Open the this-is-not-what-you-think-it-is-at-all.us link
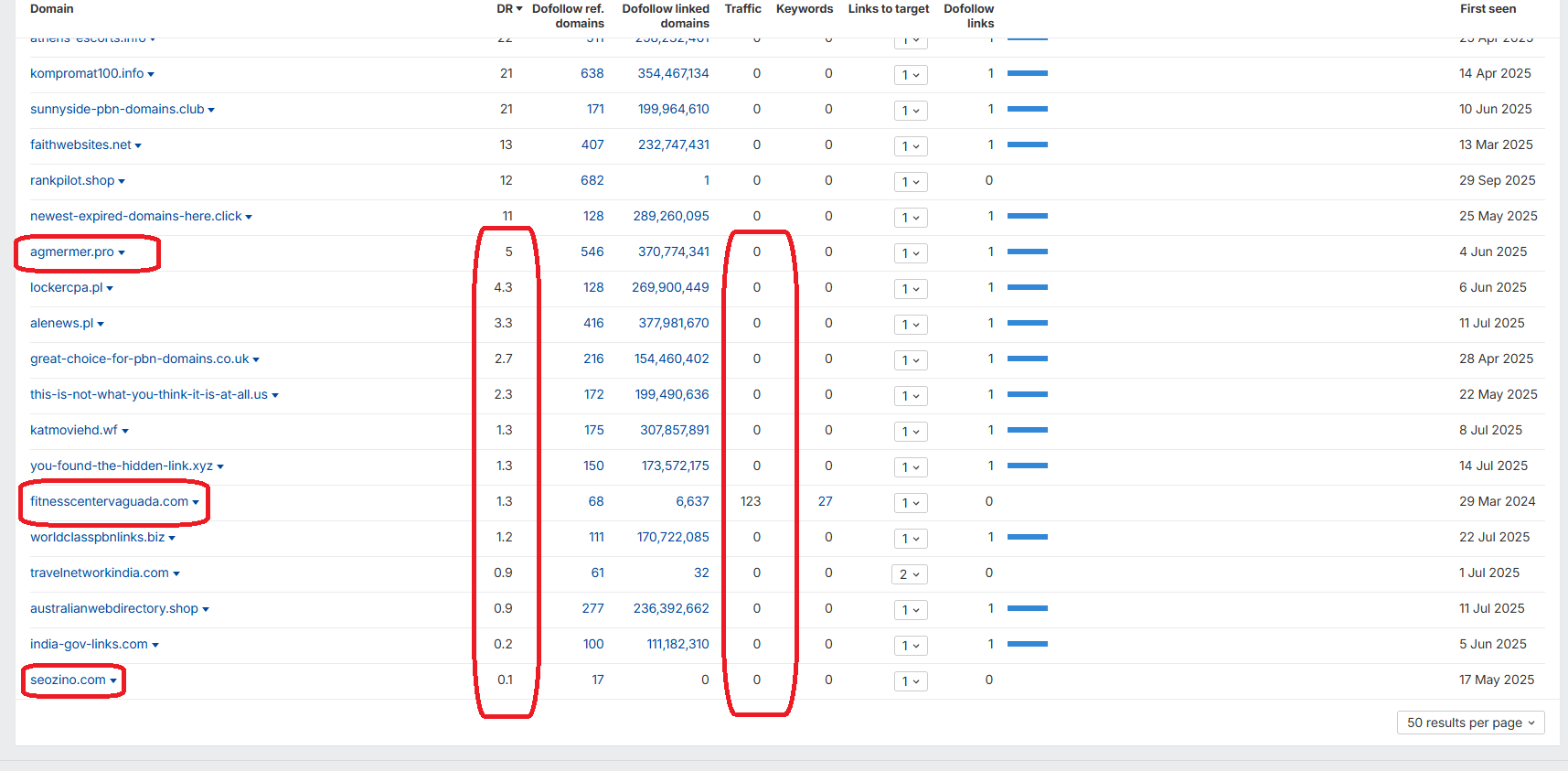Screen dimensions: 1568x771 pos(149,394)
